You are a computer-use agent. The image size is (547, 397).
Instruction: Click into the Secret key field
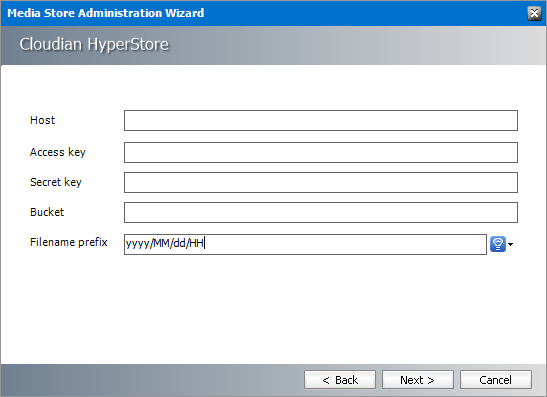tap(321, 182)
